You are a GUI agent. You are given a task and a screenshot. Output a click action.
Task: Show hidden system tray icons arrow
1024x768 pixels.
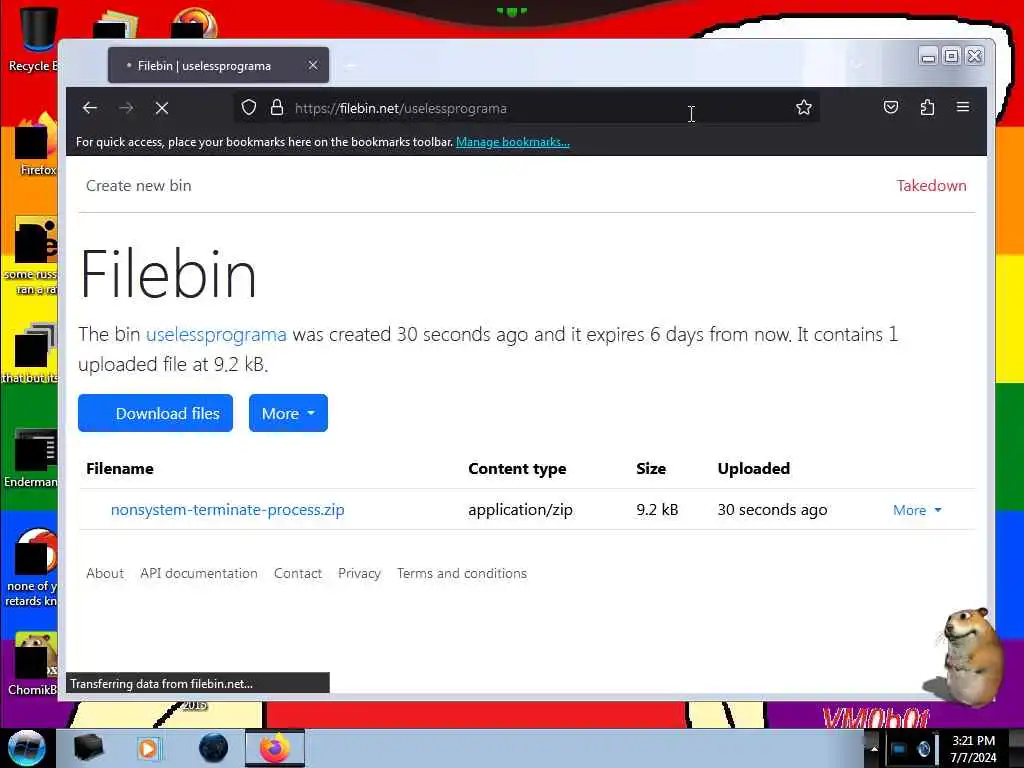click(874, 749)
